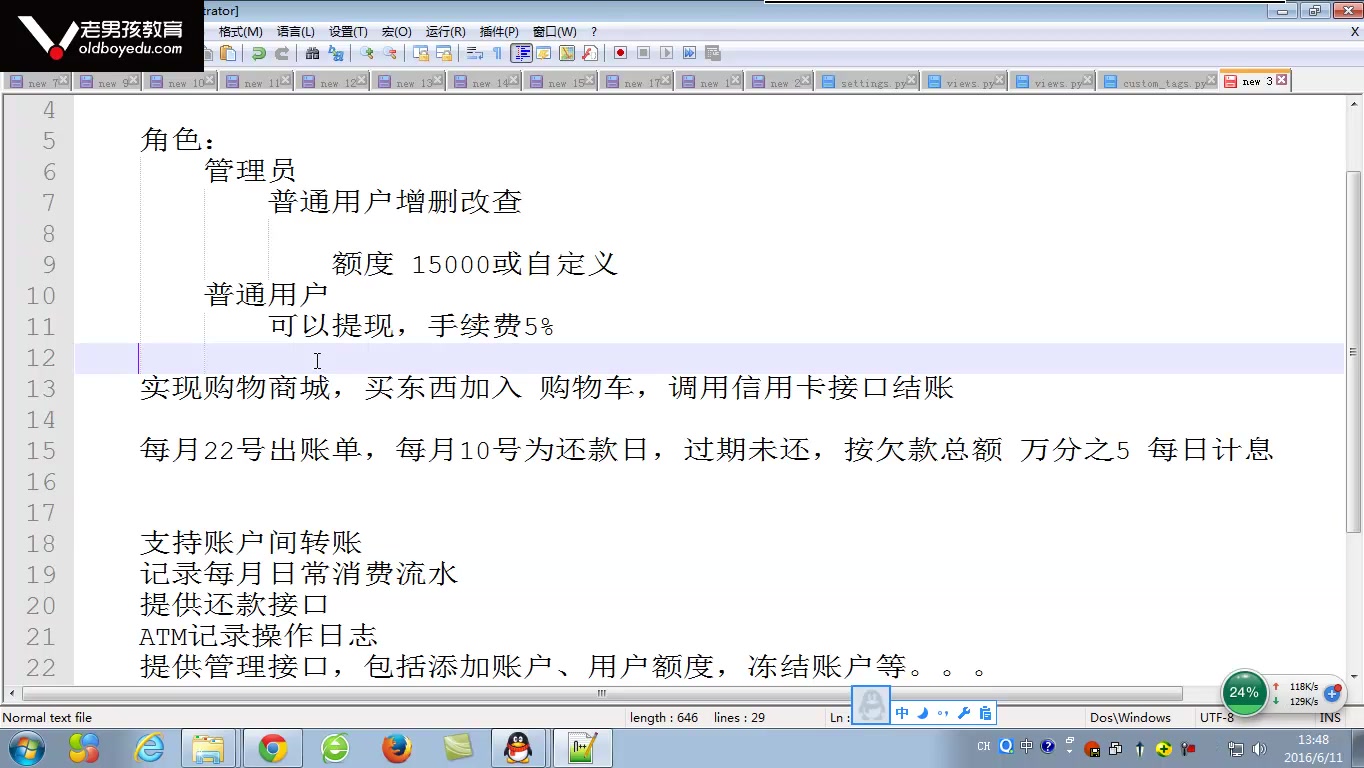Image resolution: width=1364 pixels, height=768 pixels.
Task: Click the Zoom In magnifier icon
Action: [x=366, y=53]
